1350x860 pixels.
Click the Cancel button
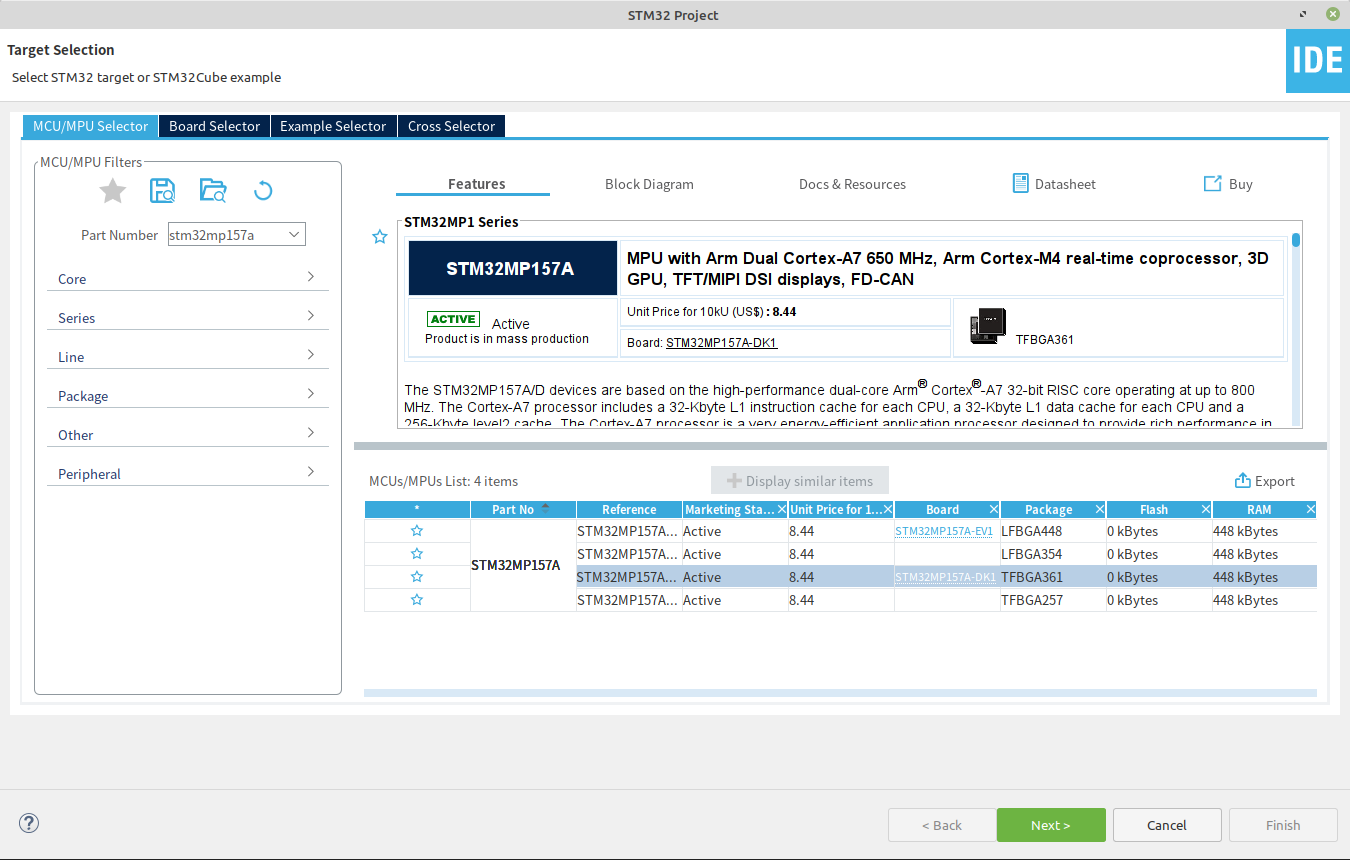point(1167,825)
